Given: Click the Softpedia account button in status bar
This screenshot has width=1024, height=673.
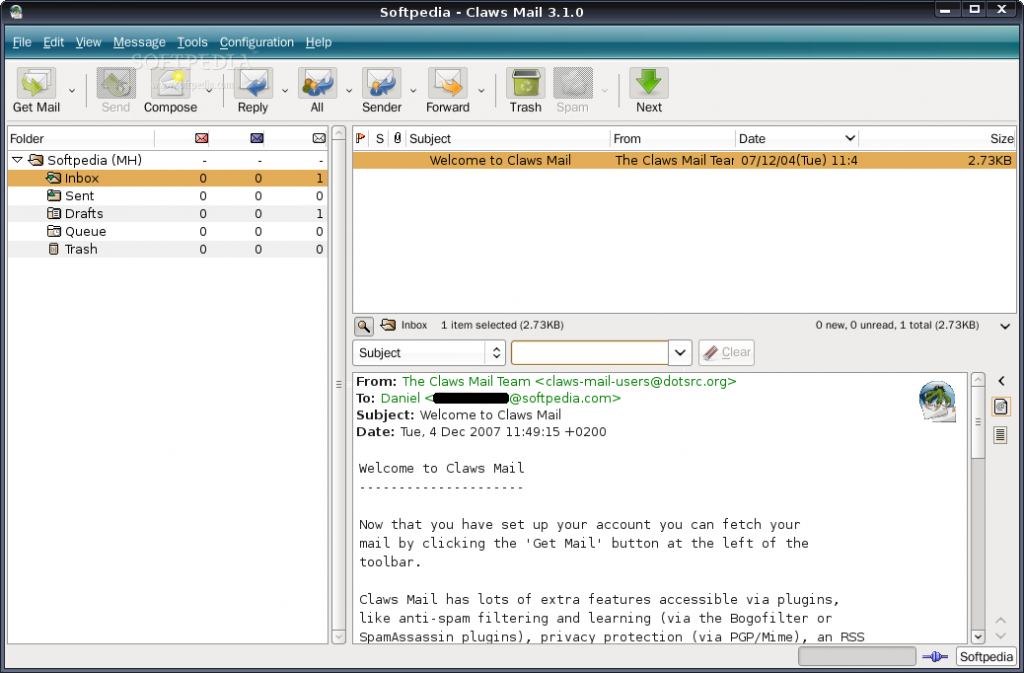Looking at the screenshot, I should click(x=985, y=657).
